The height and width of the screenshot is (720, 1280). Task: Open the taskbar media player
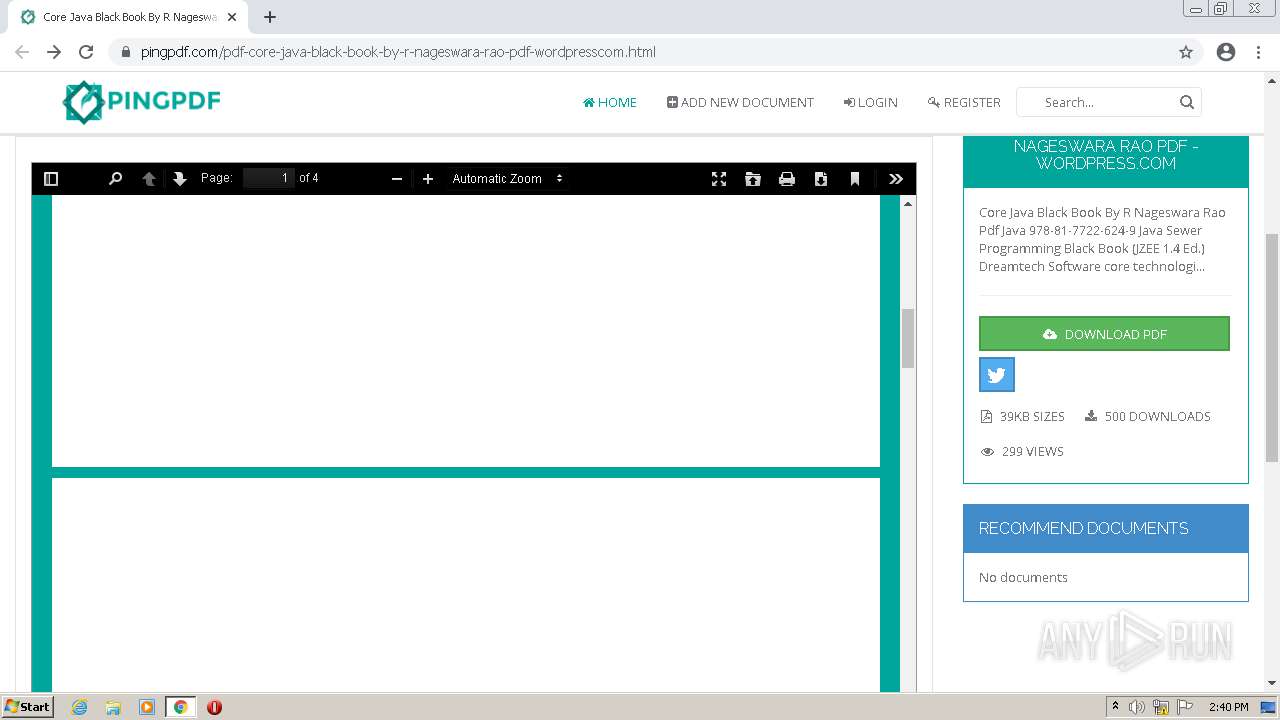tap(147, 707)
